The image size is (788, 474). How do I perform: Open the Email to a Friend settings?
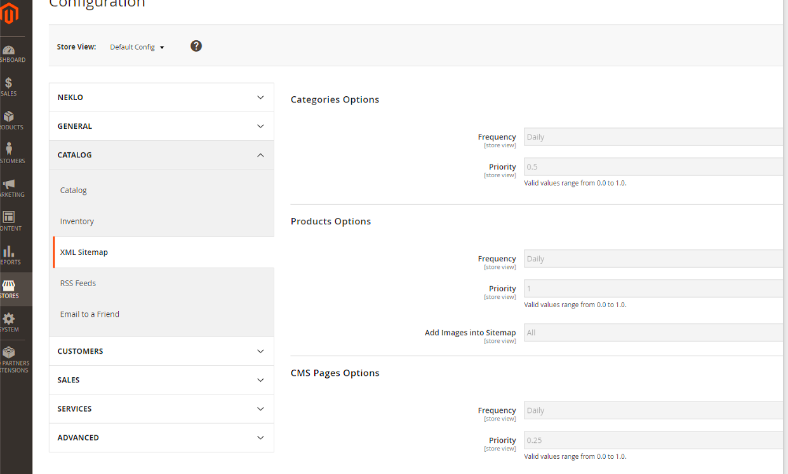pos(90,314)
